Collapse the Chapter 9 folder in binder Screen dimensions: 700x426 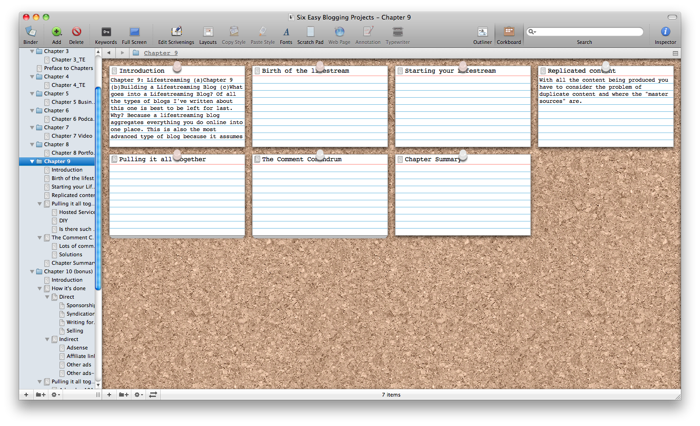pos(32,161)
